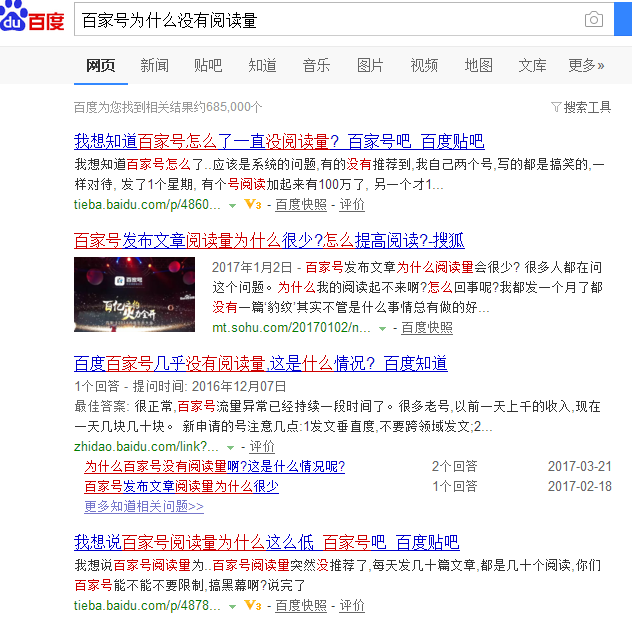The image size is (632, 617).
Task: Expand arrow next to tieba.baidu.com/p/4860
Action: [232, 206]
